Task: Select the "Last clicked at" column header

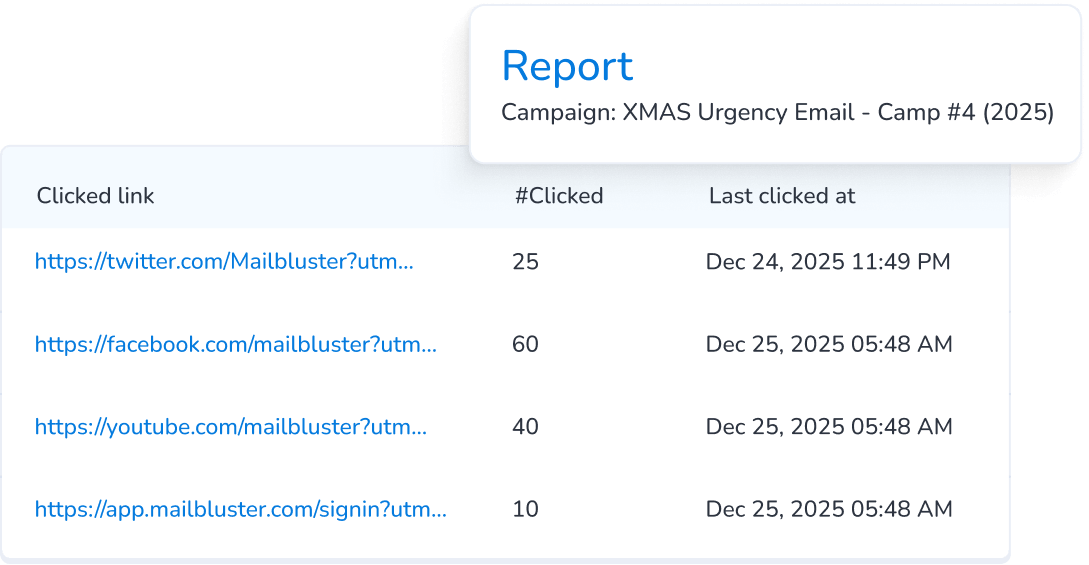Action: pos(782,196)
